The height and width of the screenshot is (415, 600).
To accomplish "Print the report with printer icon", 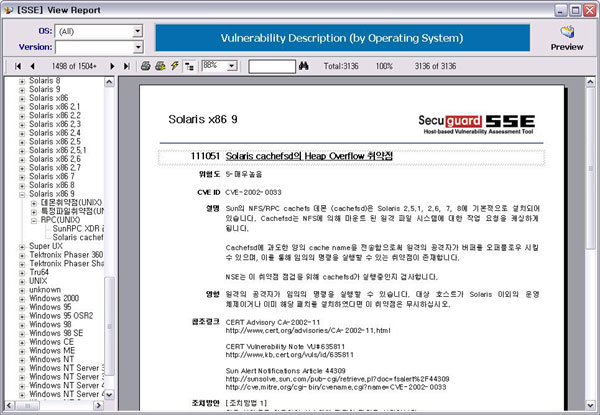I will tap(146, 65).
